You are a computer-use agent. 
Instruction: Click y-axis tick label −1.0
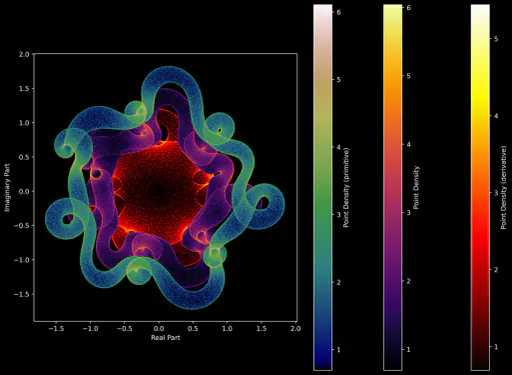[x=22, y=260]
